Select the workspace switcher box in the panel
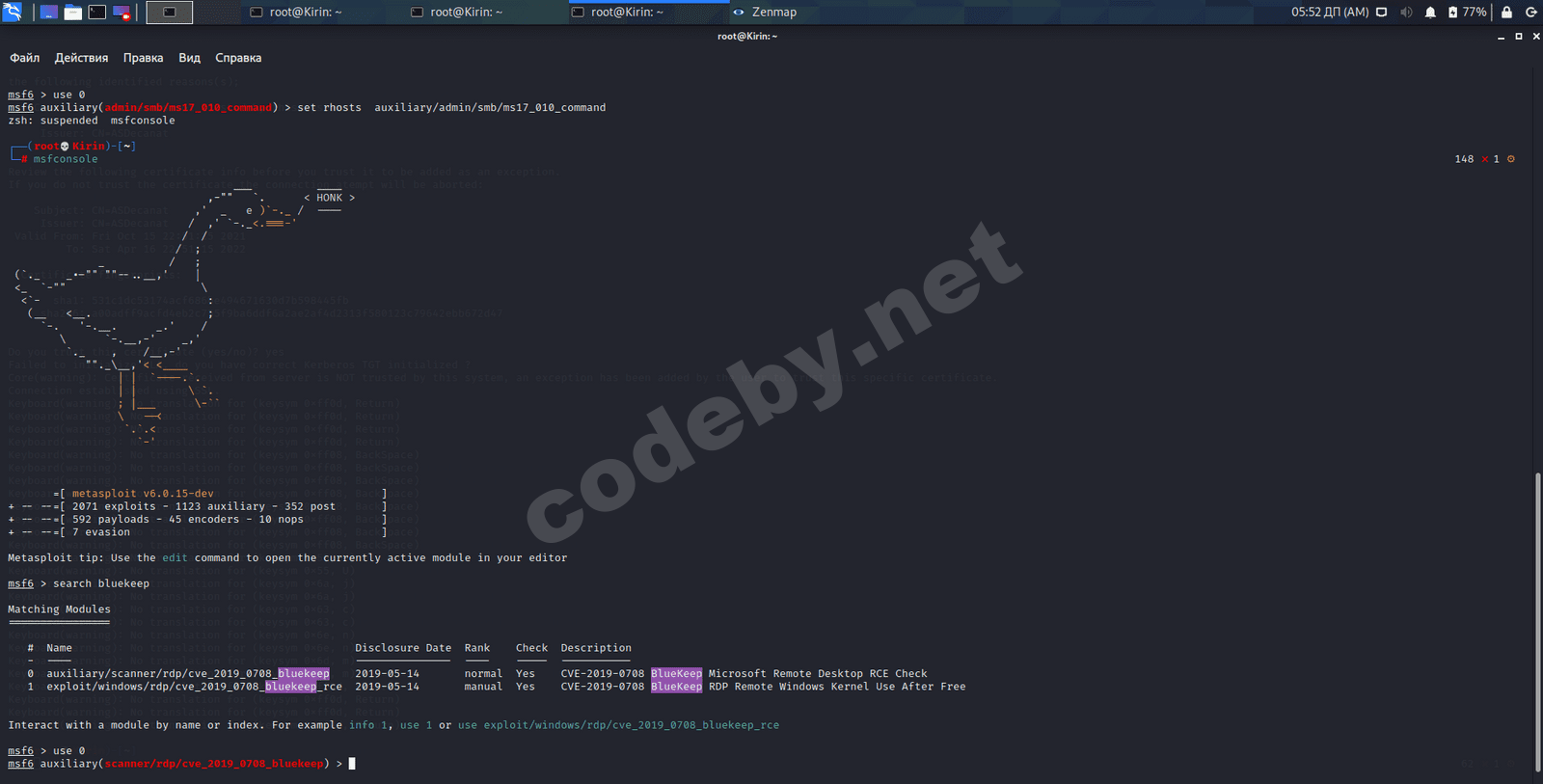 169,13
